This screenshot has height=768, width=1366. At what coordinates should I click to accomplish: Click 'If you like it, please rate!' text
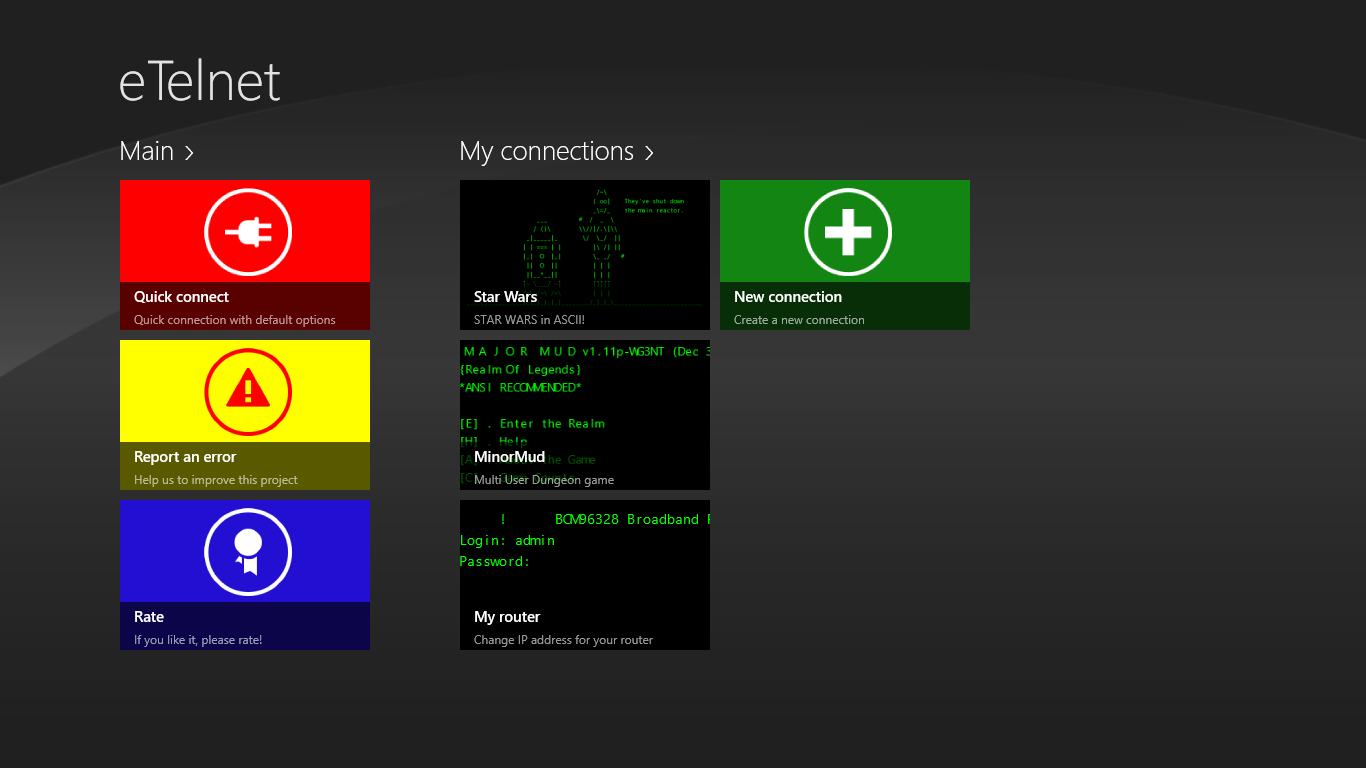tap(198, 640)
